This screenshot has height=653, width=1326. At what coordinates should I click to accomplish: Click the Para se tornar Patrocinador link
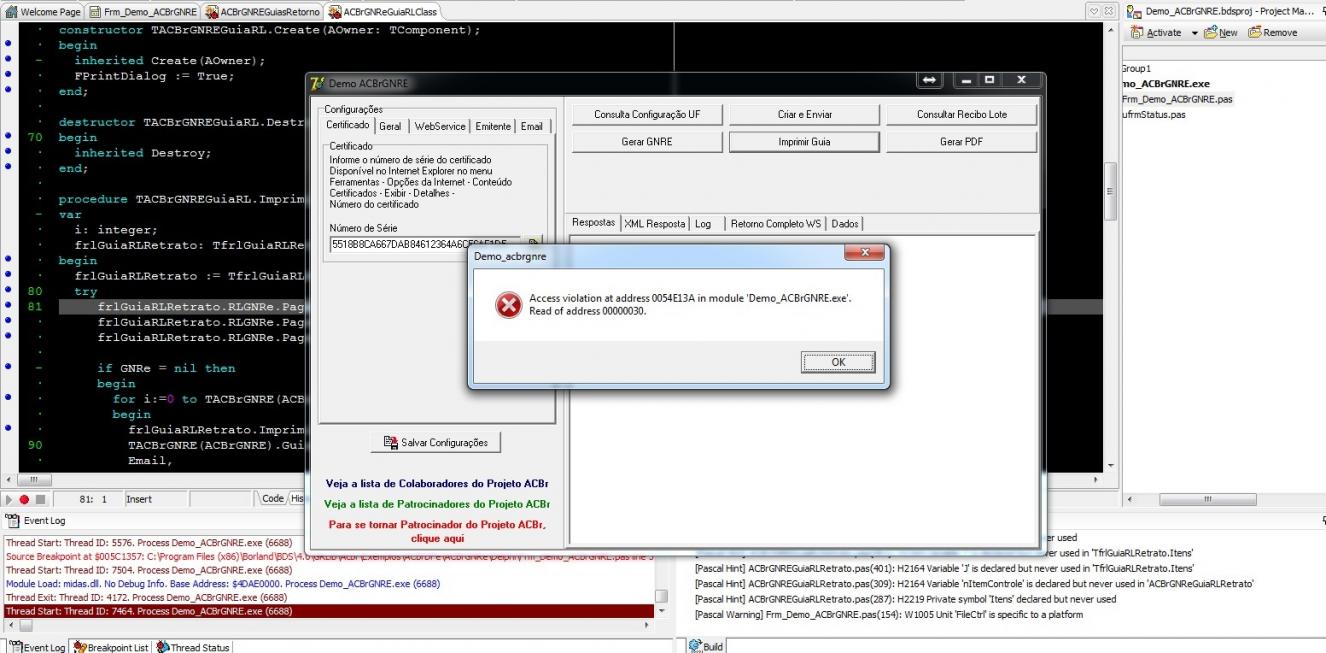(437, 531)
